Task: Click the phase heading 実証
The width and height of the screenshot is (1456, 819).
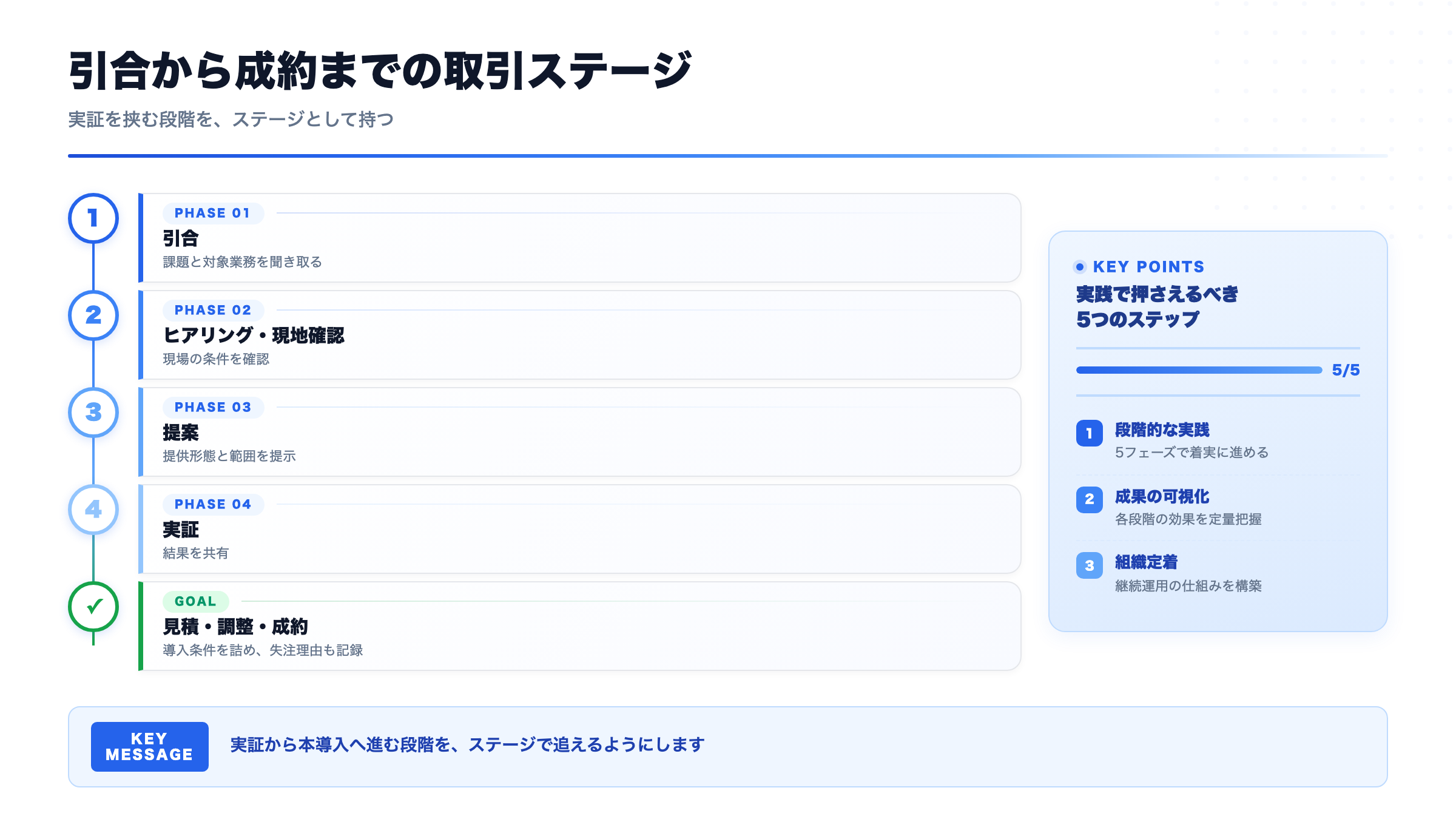Action: (181, 530)
